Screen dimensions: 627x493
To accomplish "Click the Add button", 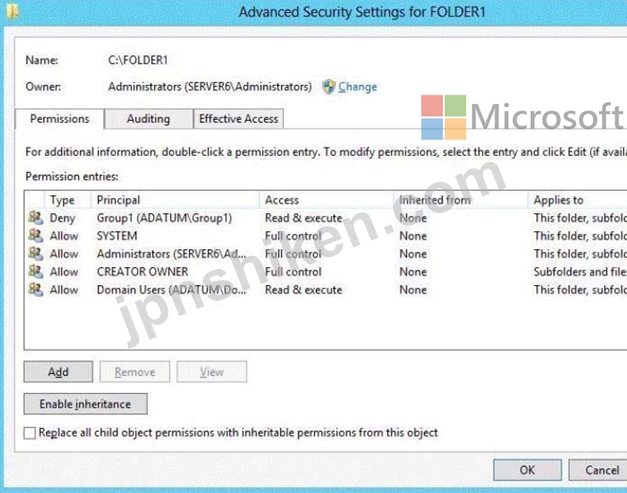I will [x=58, y=372].
